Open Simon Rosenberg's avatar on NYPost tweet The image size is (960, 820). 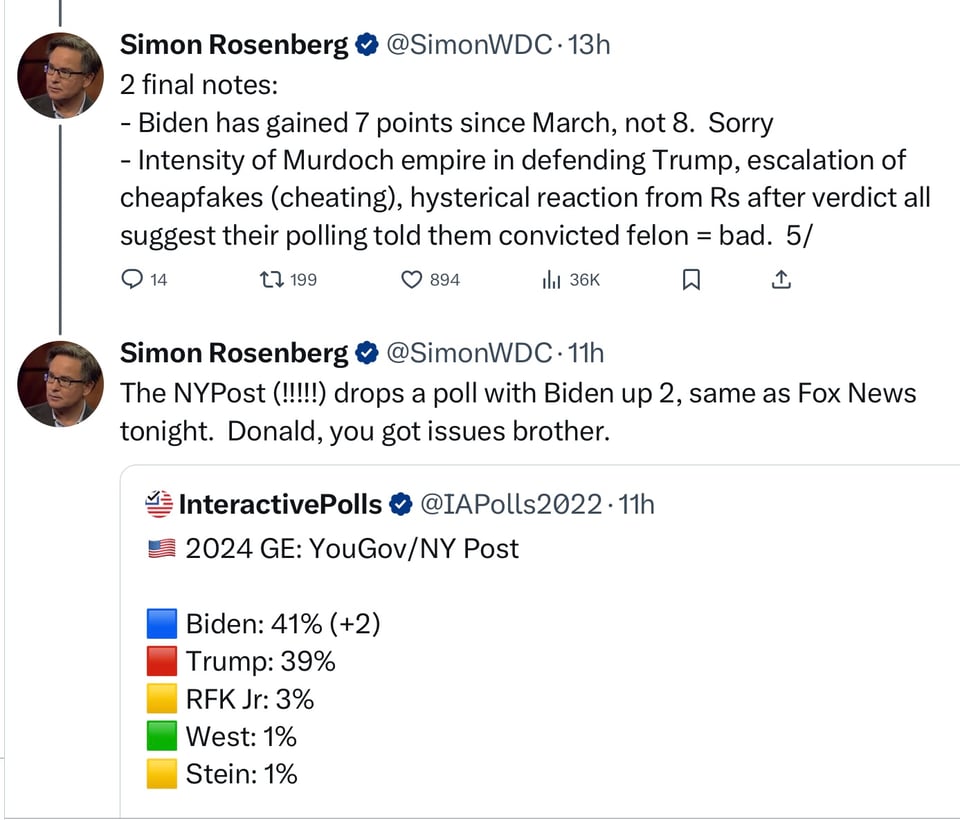point(61,383)
